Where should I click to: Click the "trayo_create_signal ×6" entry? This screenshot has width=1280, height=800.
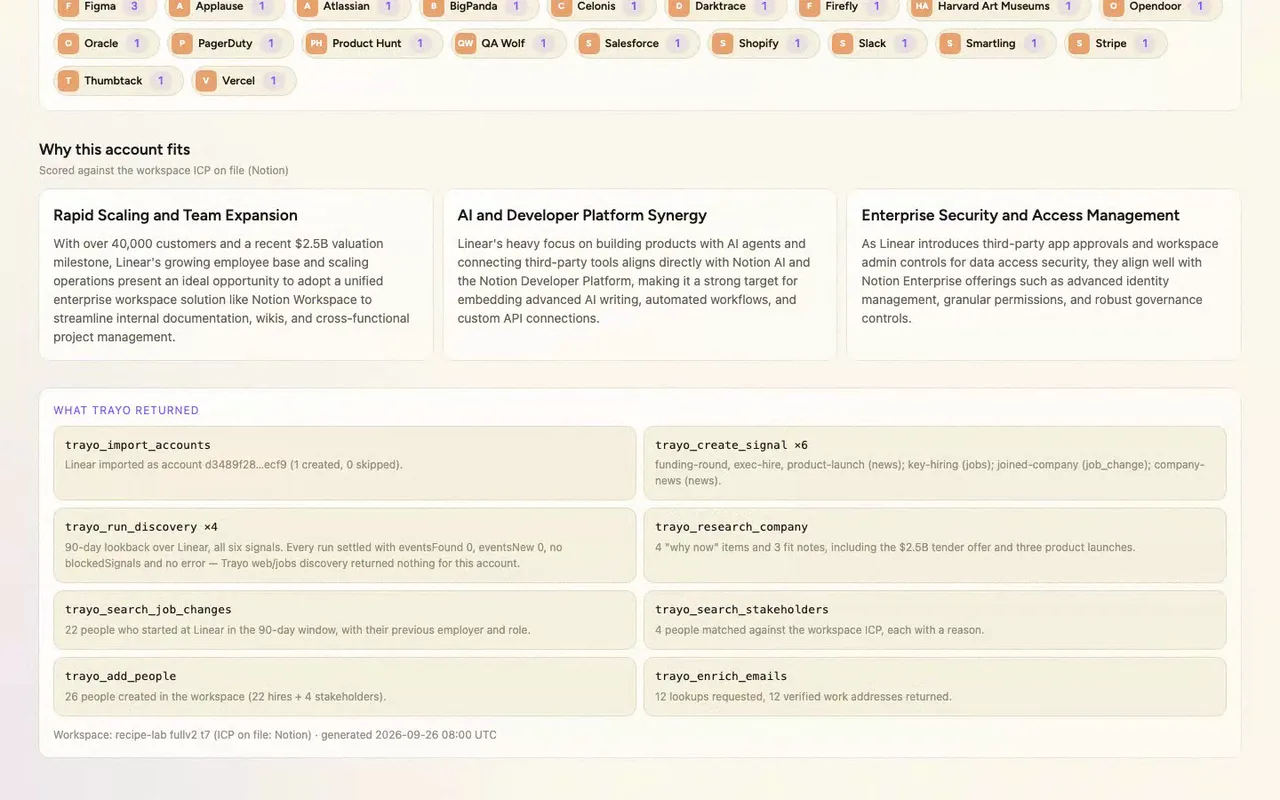(934, 463)
